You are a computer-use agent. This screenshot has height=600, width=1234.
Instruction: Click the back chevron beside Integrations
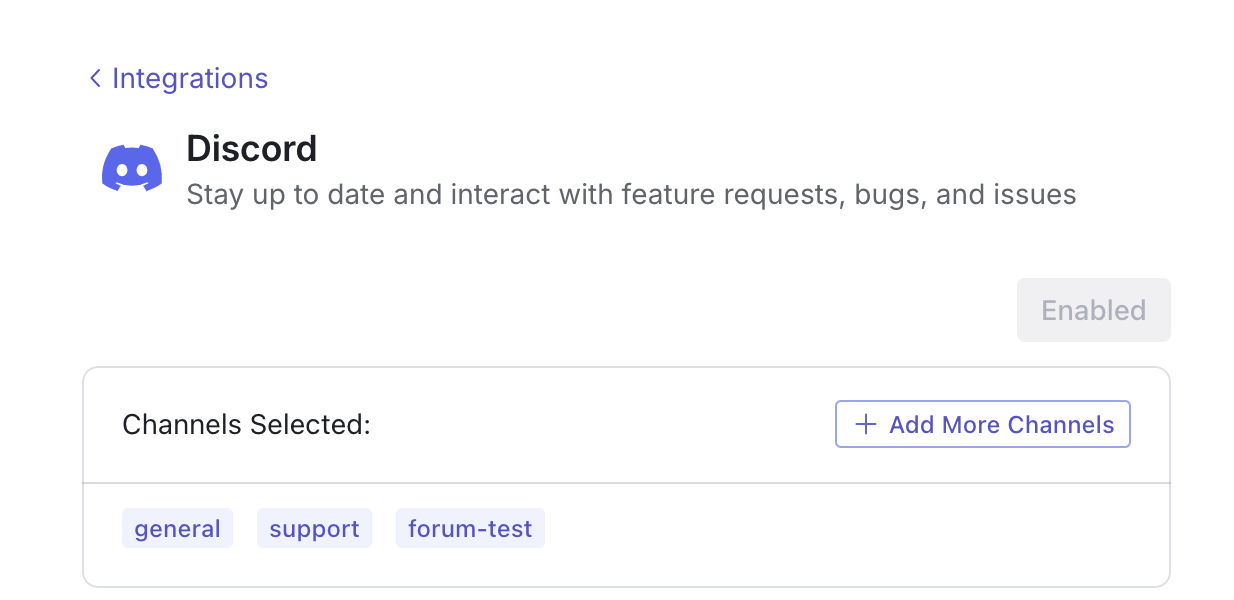click(95, 78)
